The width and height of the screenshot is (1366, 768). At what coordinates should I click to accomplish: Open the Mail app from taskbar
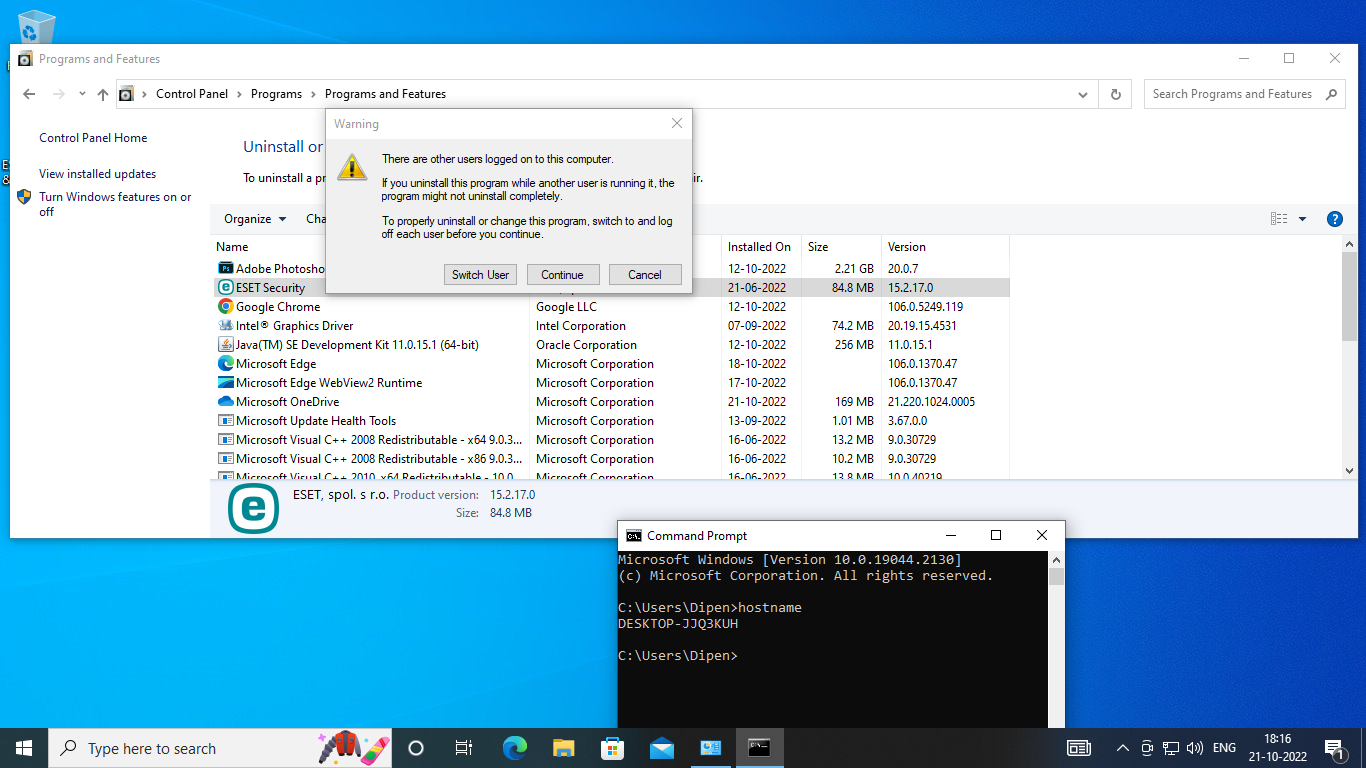click(x=661, y=748)
